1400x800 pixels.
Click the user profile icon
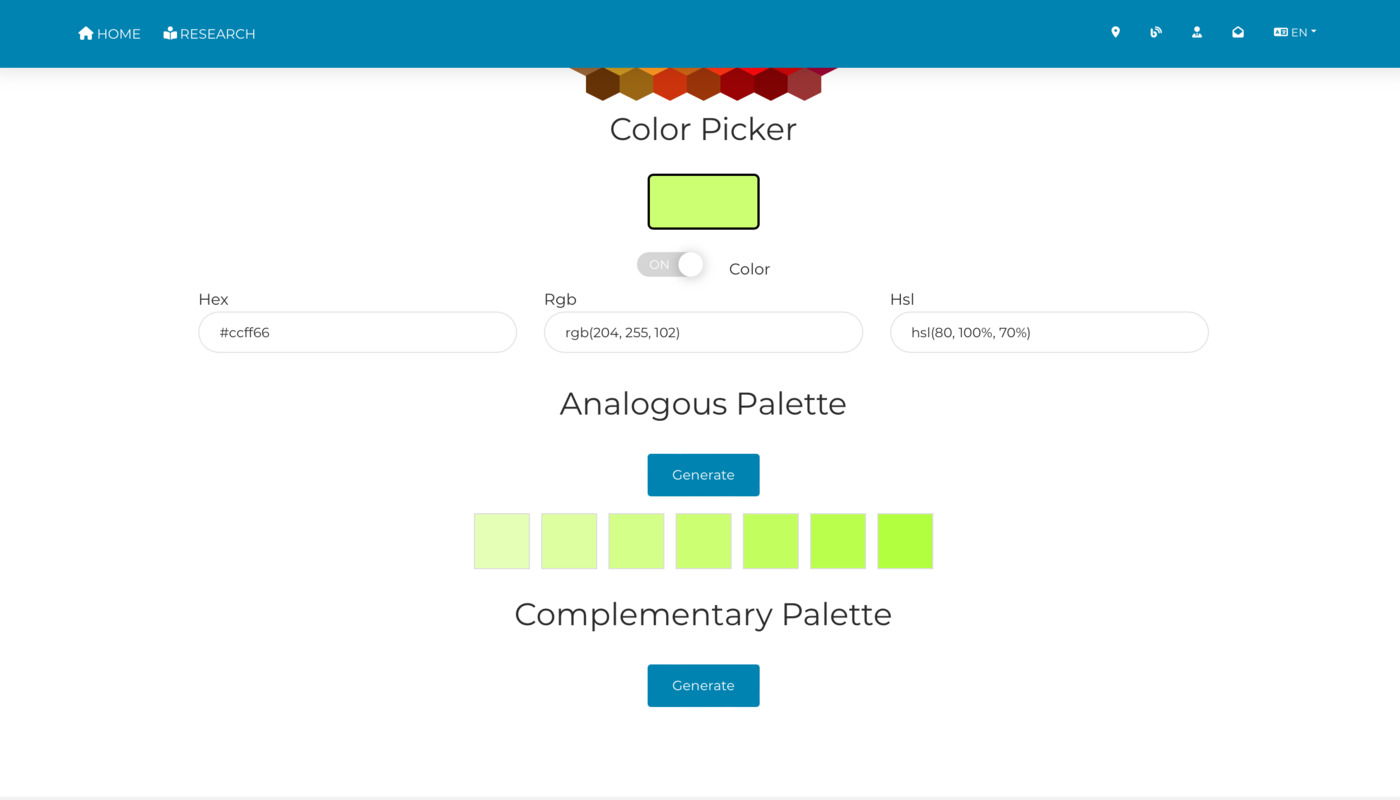point(1197,32)
